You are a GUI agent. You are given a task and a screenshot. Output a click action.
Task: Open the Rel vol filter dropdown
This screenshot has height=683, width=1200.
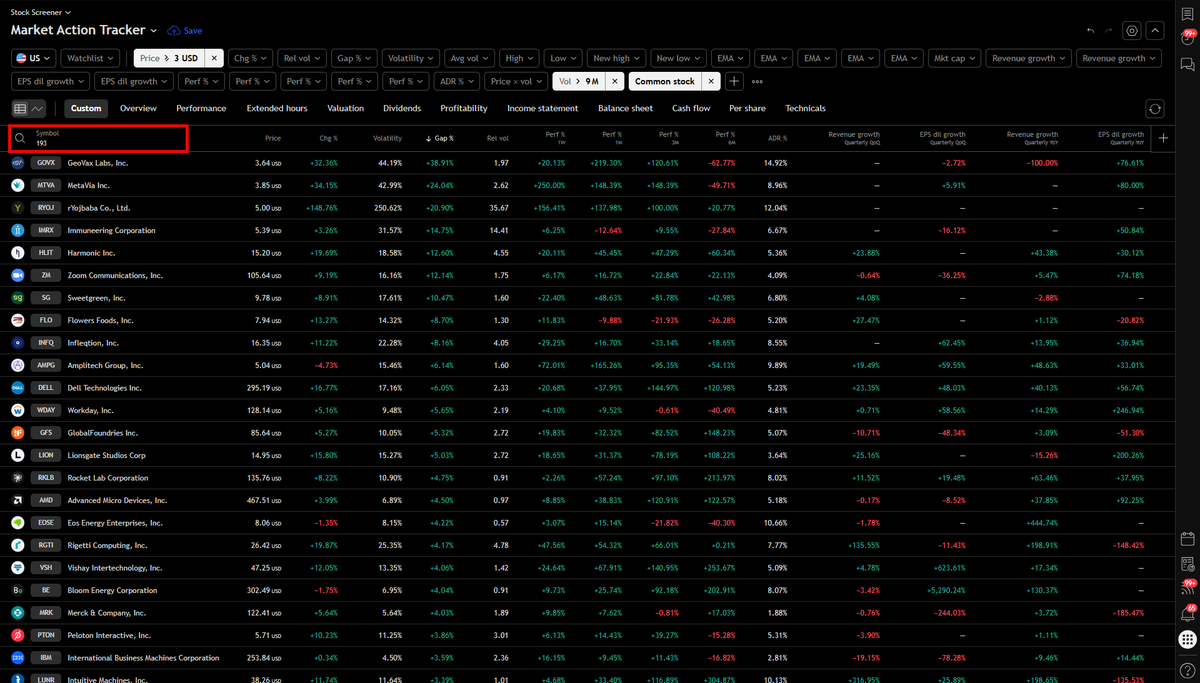click(x=302, y=58)
